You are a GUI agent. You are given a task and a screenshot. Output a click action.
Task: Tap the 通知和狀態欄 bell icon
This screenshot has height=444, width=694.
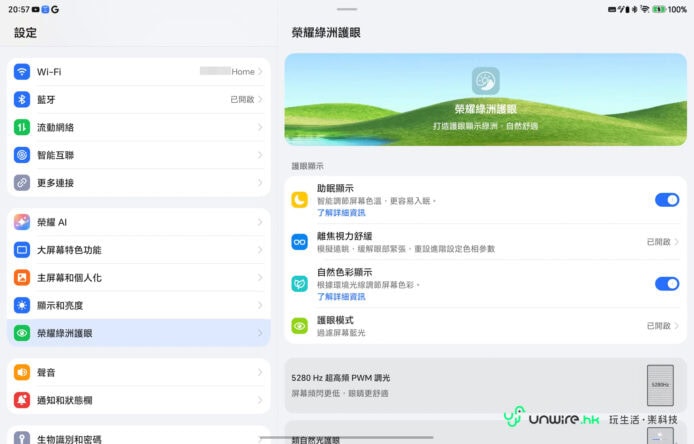click(x=22, y=400)
